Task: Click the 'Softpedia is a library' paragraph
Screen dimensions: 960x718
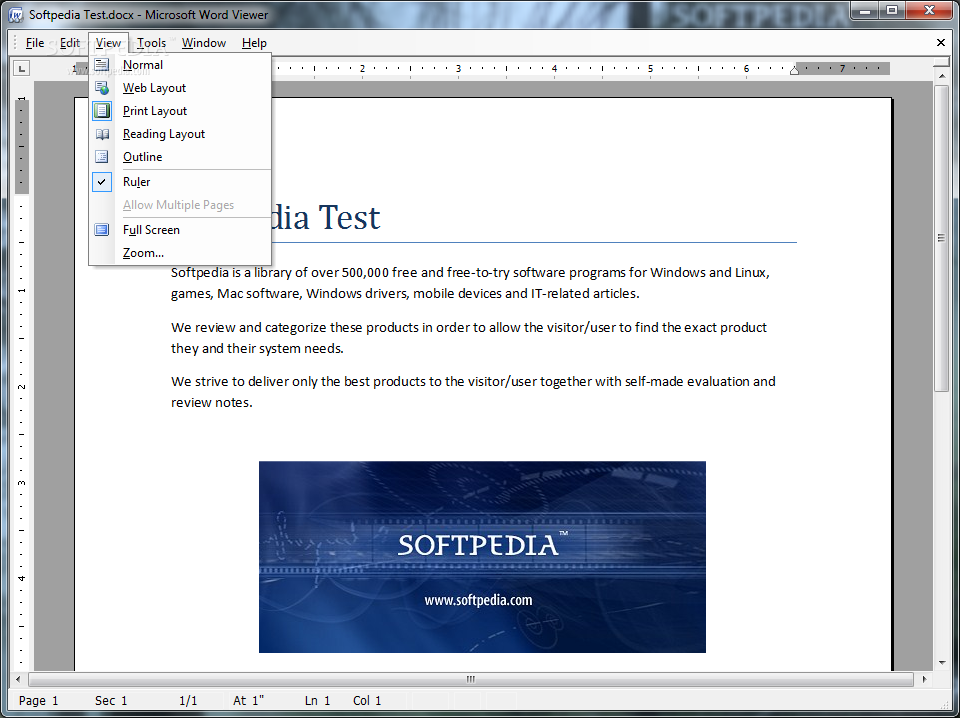Action: (470, 283)
